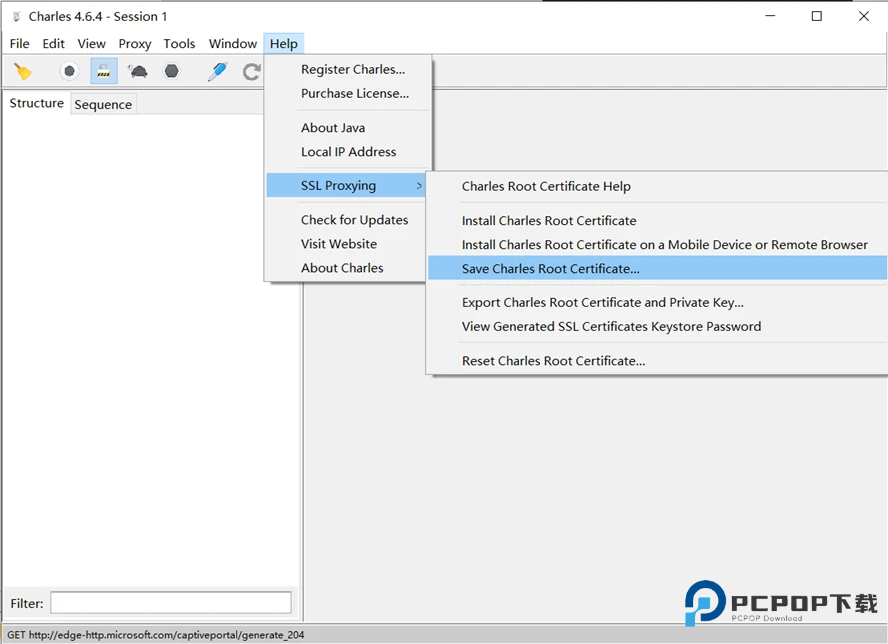Image resolution: width=888 pixels, height=644 pixels.
Task: Click Check for Updates in Help menu
Action: 354,219
